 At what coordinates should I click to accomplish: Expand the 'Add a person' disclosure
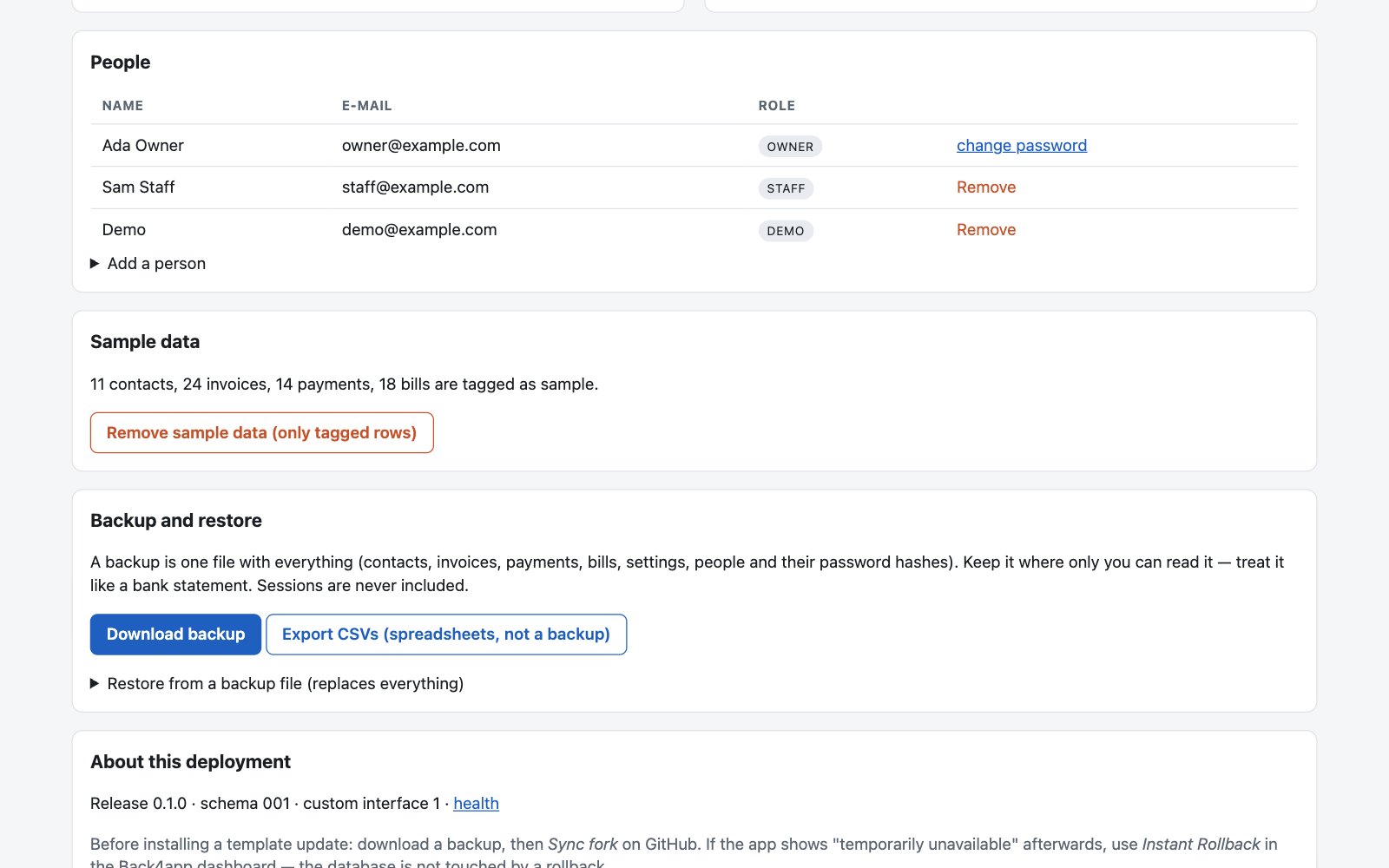(x=148, y=263)
